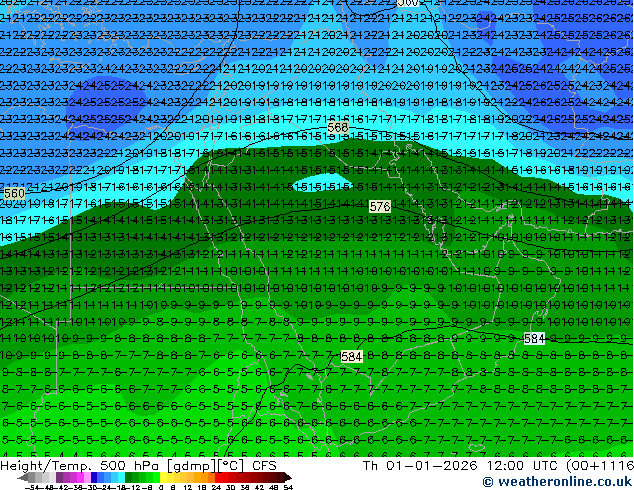The height and width of the screenshot is (490, 634).
Task: Click the cyan legend color swatch
Action: click(x=121, y=477)
